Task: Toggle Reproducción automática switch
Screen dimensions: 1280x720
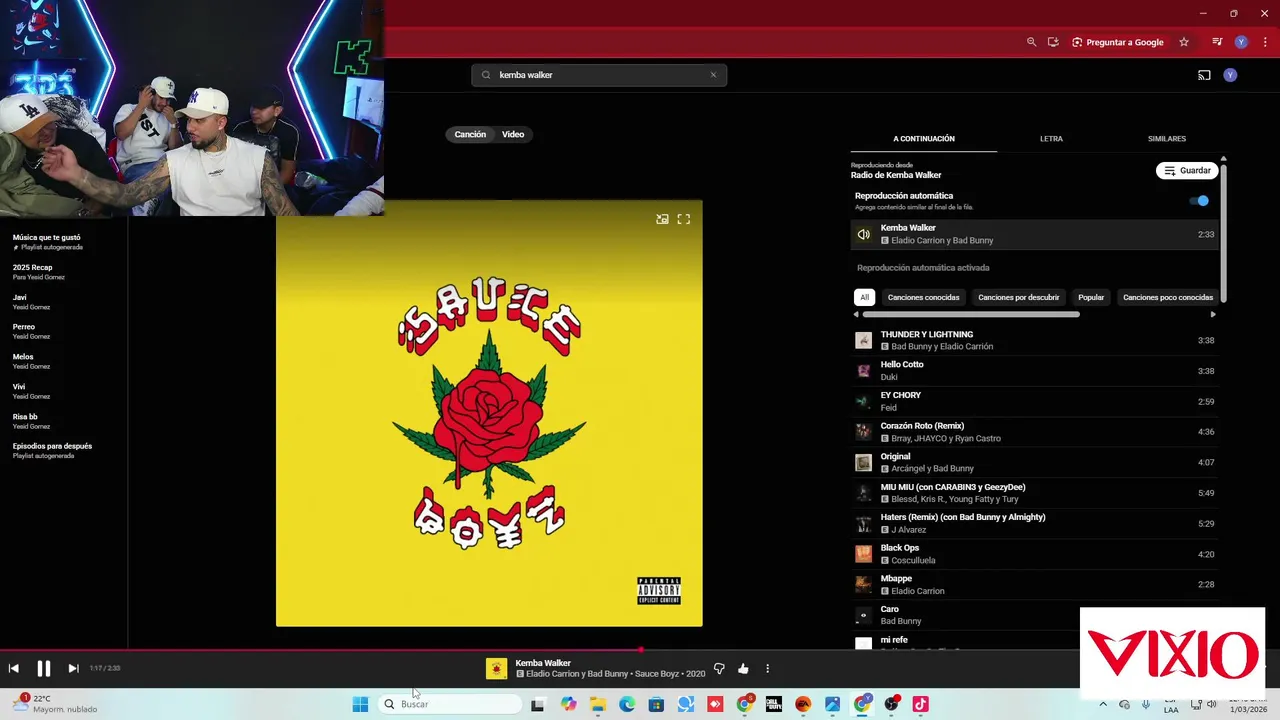Action: 1199,200
